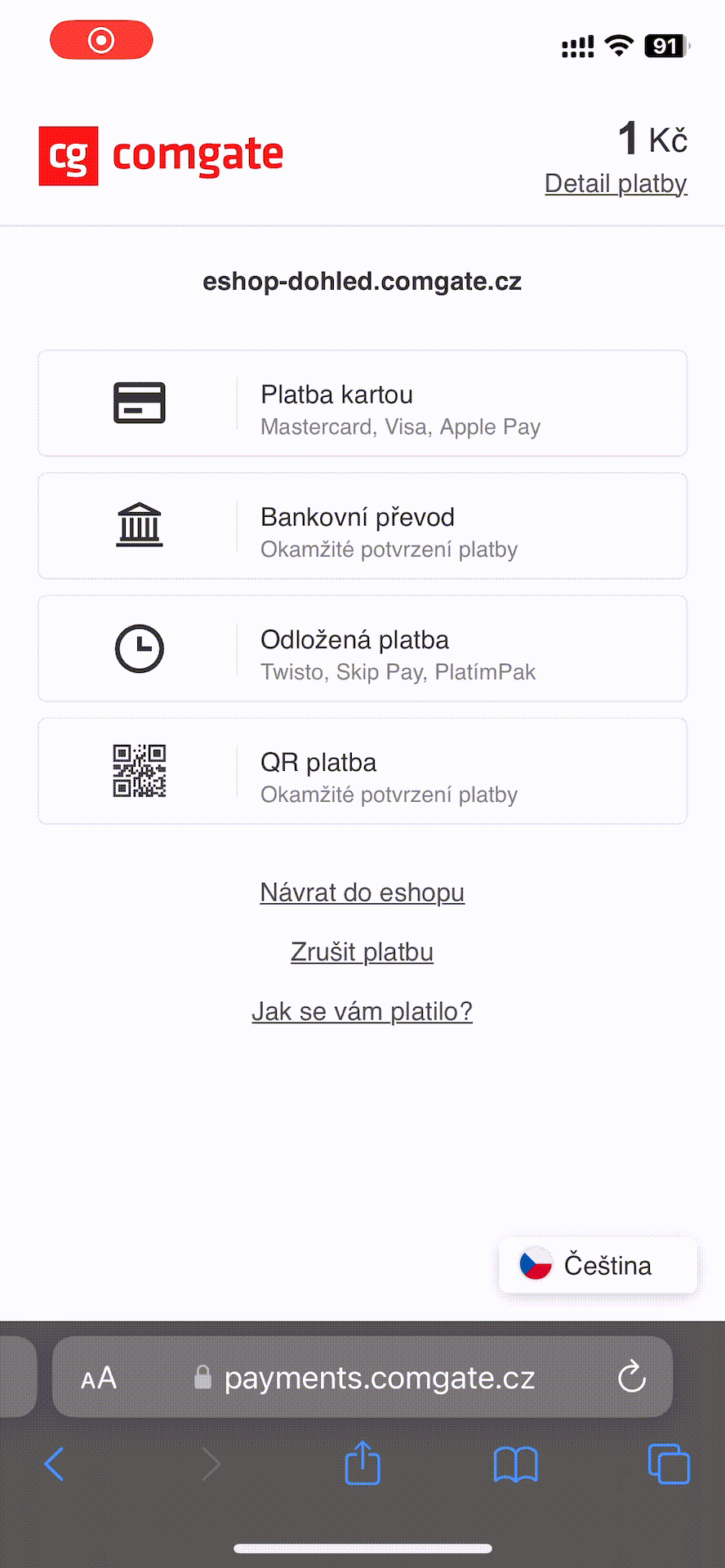Image resolution: width=725 pixels, height=1568 pixels.
Task: Tap the payments.comgate.cz address field
Action: point(379,1378)
